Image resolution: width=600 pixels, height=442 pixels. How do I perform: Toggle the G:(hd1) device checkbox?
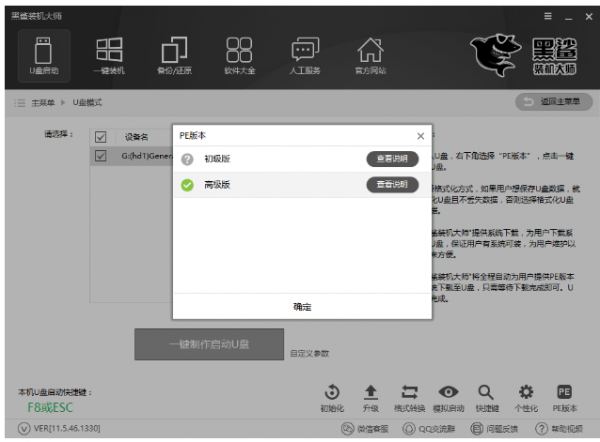click(101, 156)
